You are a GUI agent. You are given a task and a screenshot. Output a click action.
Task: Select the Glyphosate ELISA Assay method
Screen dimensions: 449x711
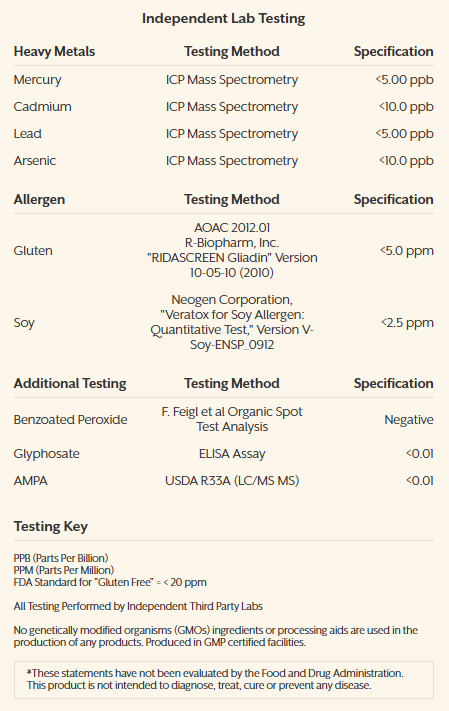(x=232, y=454)
